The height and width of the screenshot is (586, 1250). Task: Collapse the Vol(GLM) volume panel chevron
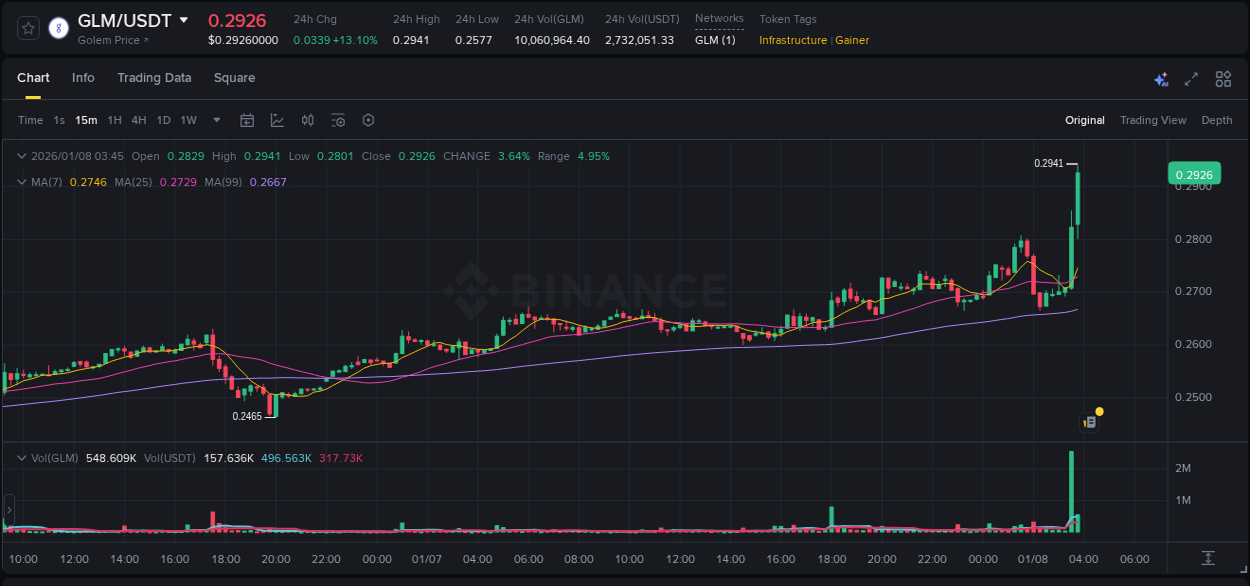[x=21, y=457]
